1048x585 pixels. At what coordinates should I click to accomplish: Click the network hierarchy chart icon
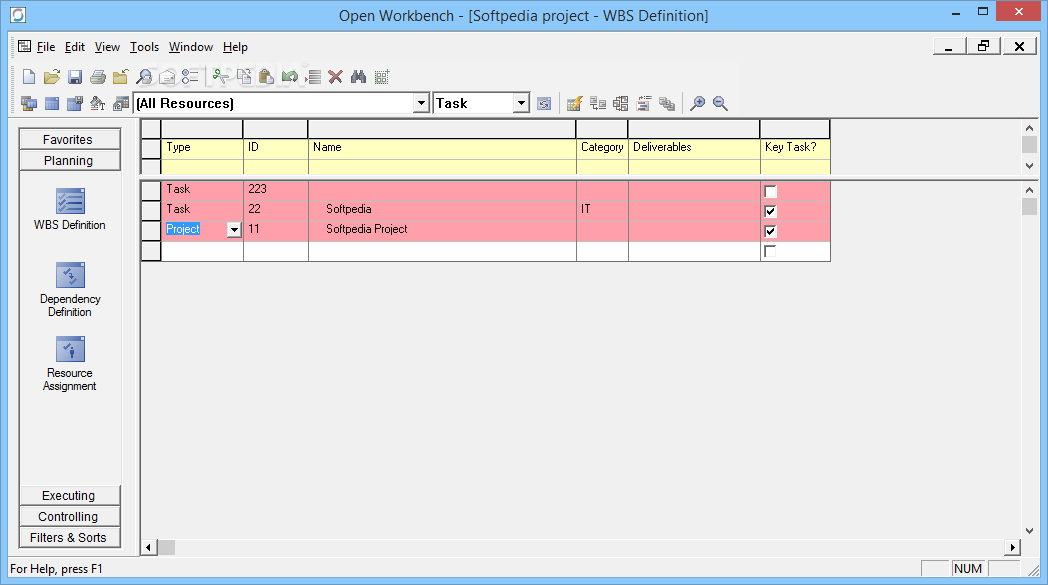(x=621, y=104)
